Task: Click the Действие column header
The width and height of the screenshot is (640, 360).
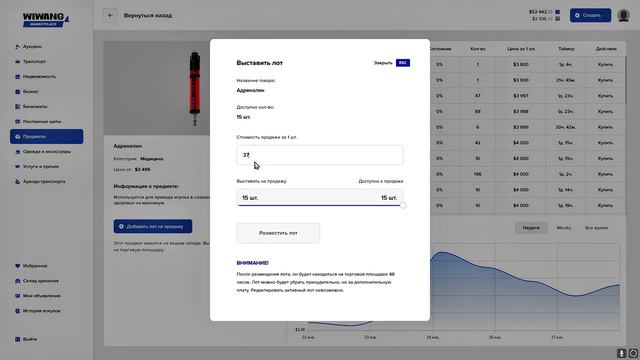Action: coord(606,49)
